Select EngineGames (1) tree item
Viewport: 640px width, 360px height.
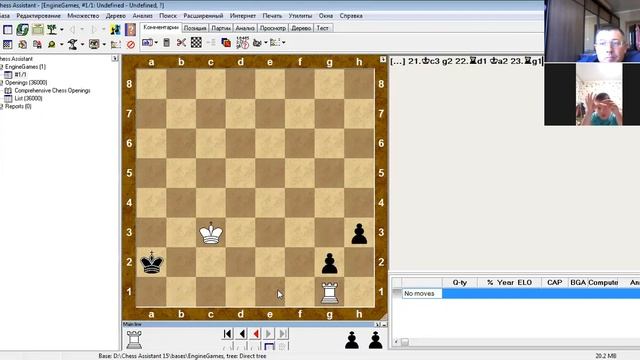coord(25,67)
